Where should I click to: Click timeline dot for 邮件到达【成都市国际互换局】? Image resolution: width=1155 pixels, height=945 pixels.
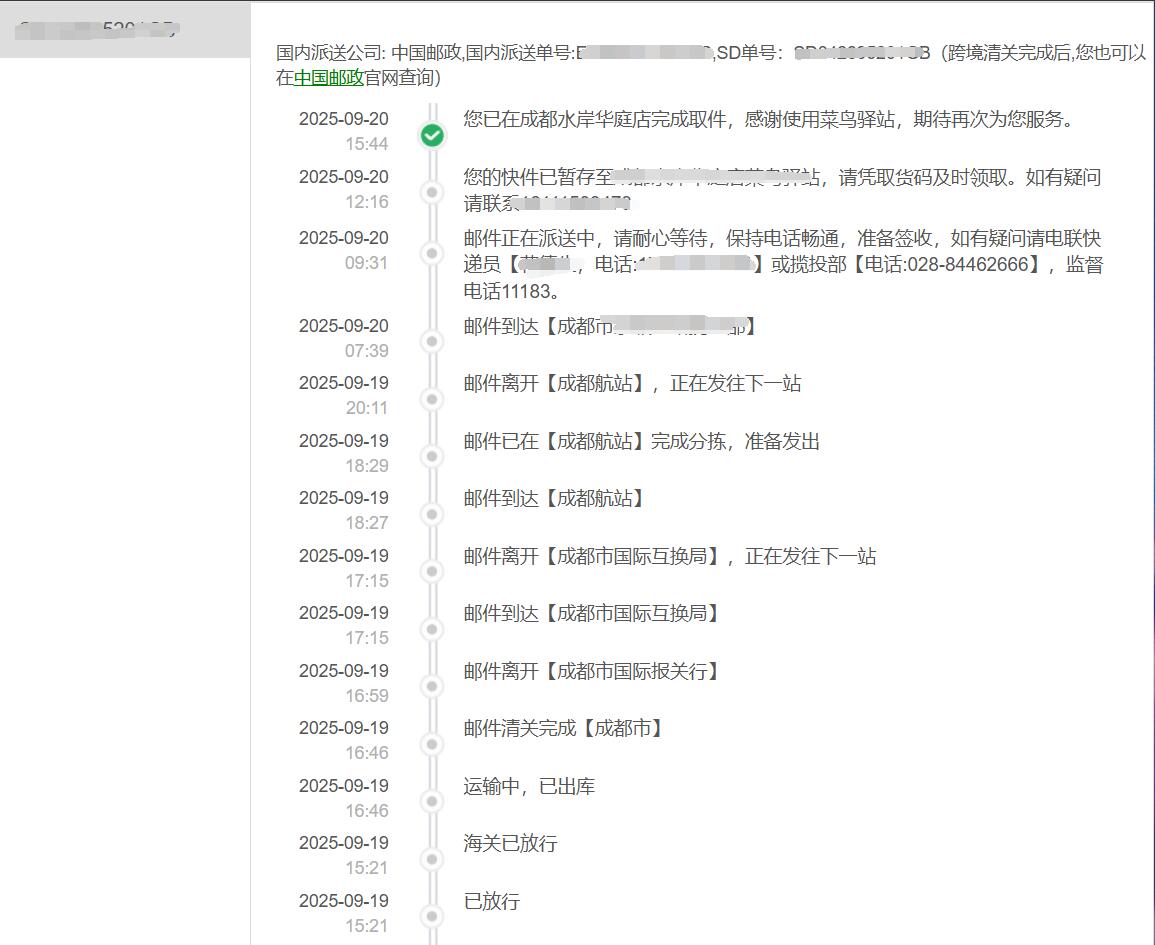click(432, 629)
